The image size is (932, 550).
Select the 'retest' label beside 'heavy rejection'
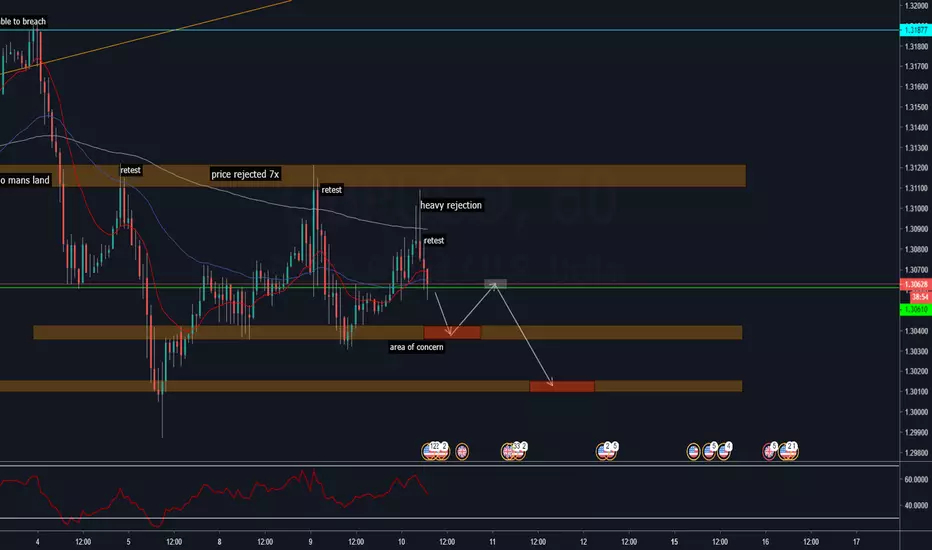pos(434,240)
